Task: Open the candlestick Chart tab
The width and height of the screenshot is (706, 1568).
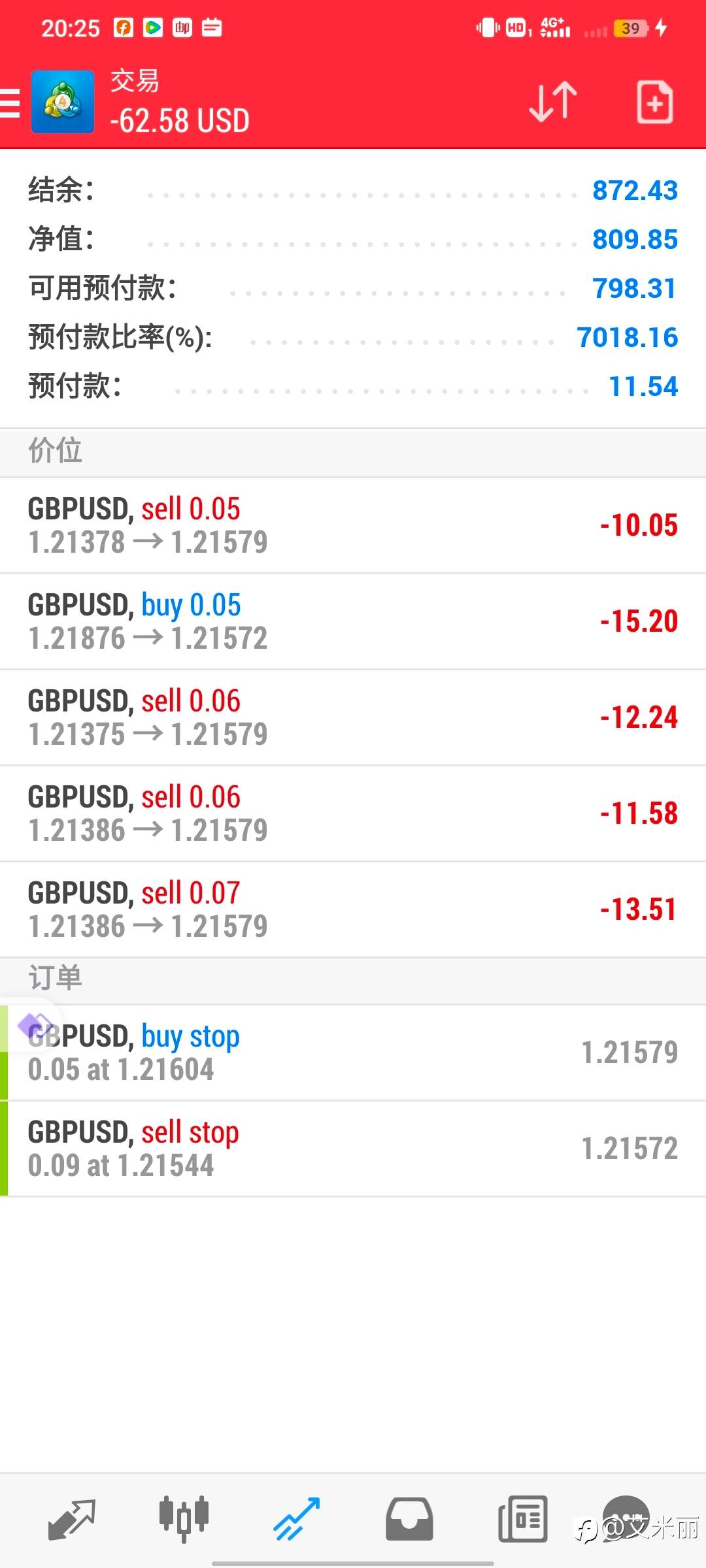Action: (x=184, y=1518)
